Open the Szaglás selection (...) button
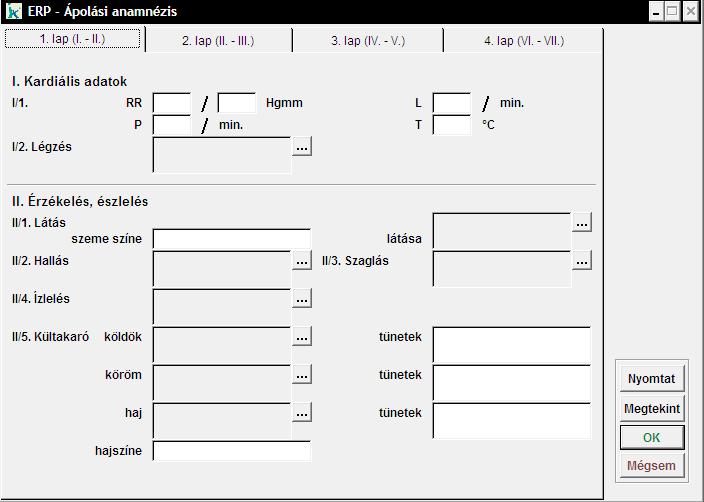The width and height of the screenshot is (704, 502). (x=582, y=261)
